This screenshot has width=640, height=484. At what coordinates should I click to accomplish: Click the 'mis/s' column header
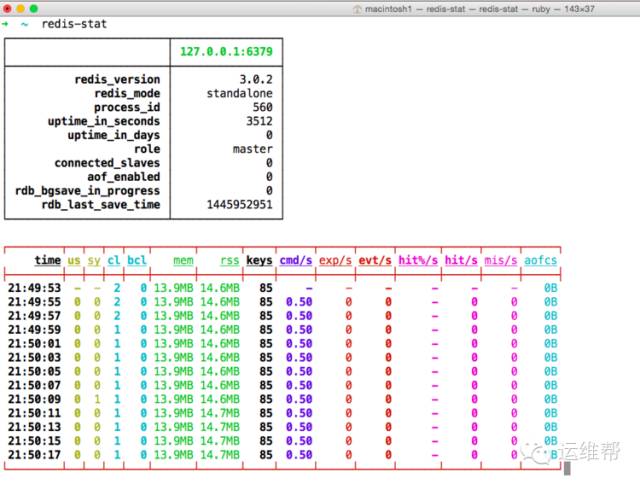click(x=501, y=260)
